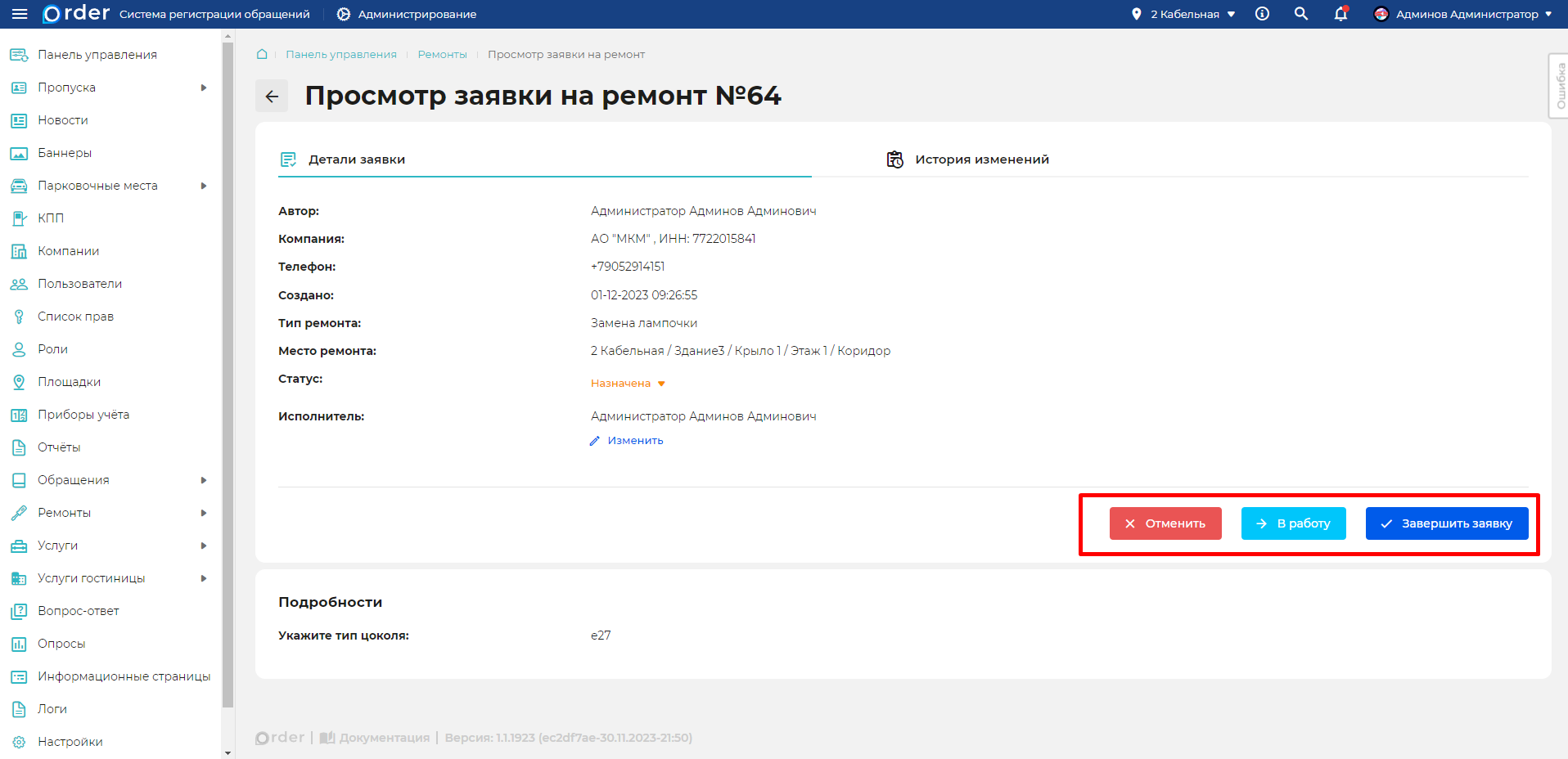Switch to the История изменений tab
Screen dimensions: 1568x759
pyautogui.click(x=982, y=159)
